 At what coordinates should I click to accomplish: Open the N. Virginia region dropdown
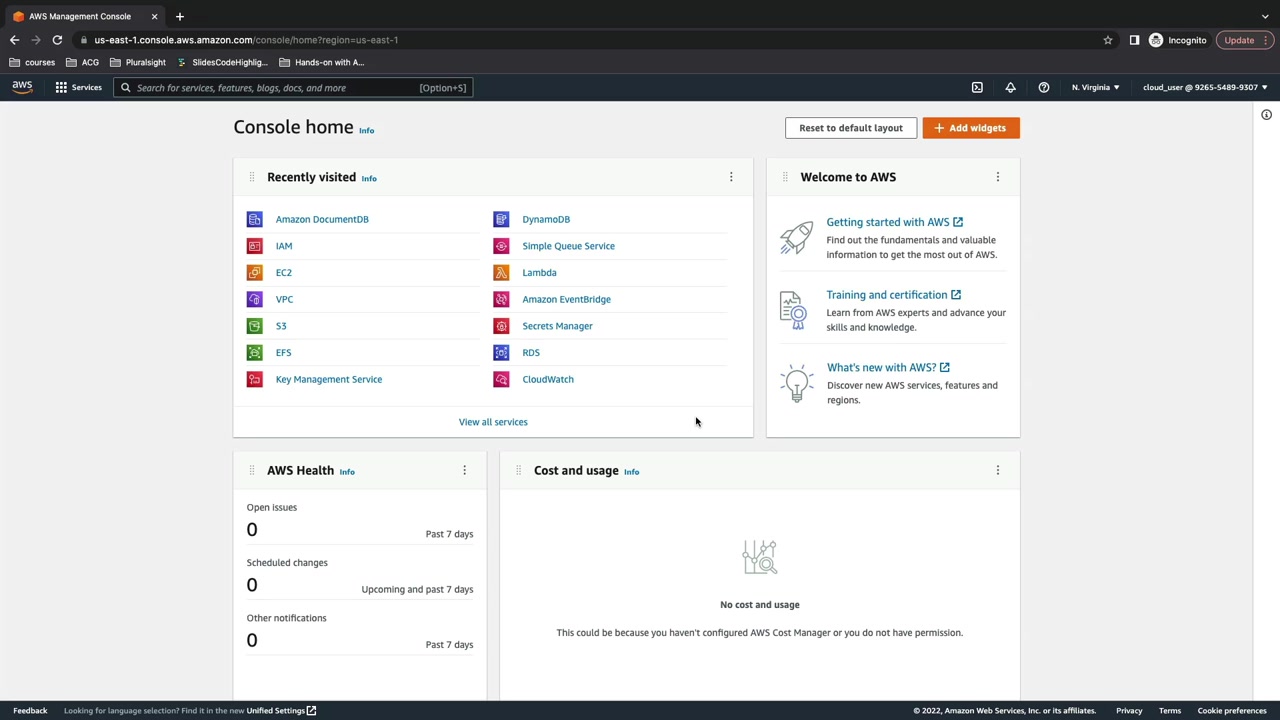point(1095,87)
